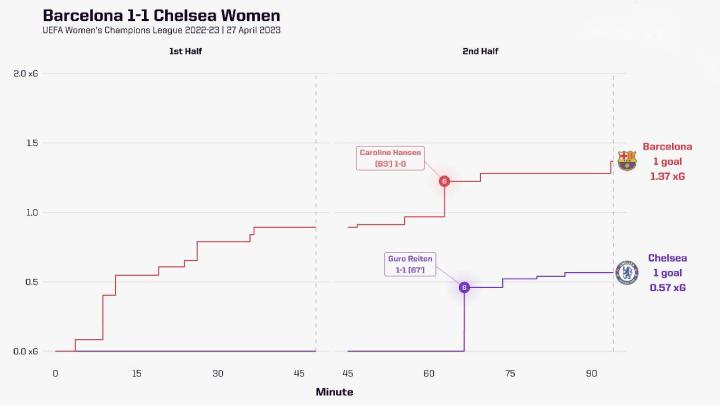Click the Barcelona team name label
The height and width of the screenshot is (405, 720).
click(667, 146)
